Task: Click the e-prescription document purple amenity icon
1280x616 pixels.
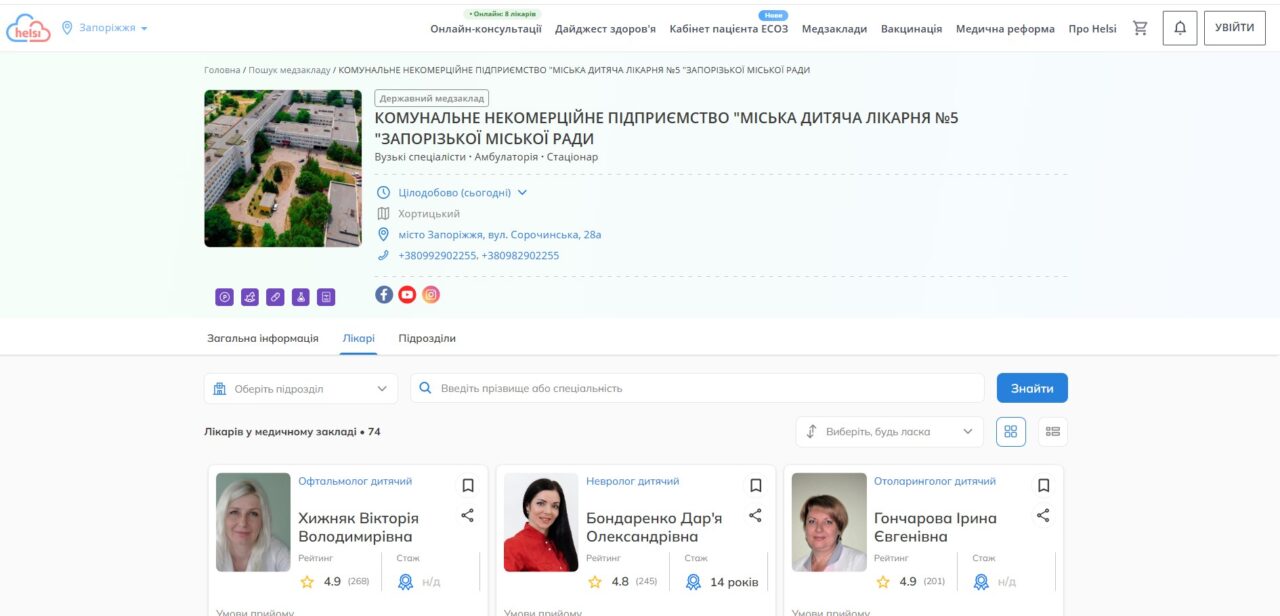Action: click(x=326, y=297)
